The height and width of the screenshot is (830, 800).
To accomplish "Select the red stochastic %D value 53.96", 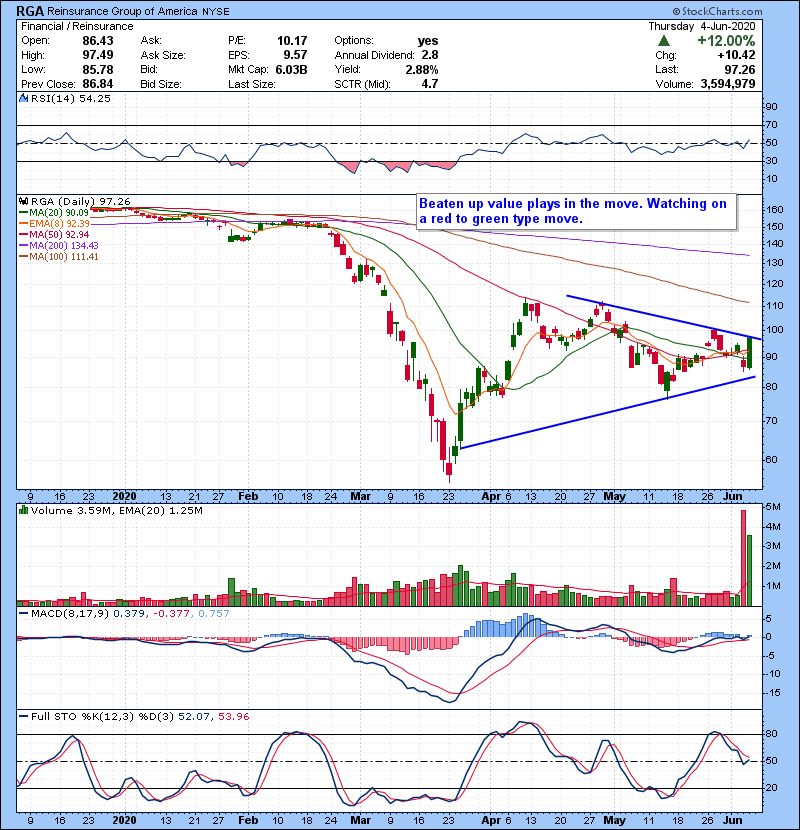I will tap(233, 716).
